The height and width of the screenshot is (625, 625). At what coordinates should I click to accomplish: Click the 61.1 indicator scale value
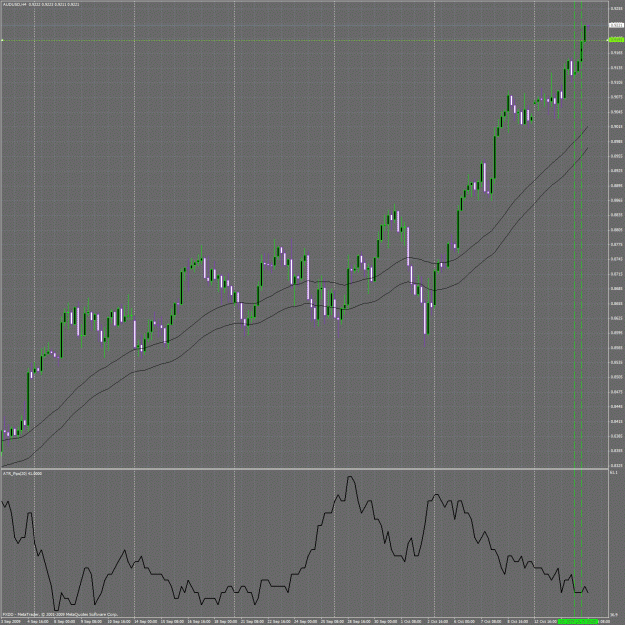click(x=613, y=472)
